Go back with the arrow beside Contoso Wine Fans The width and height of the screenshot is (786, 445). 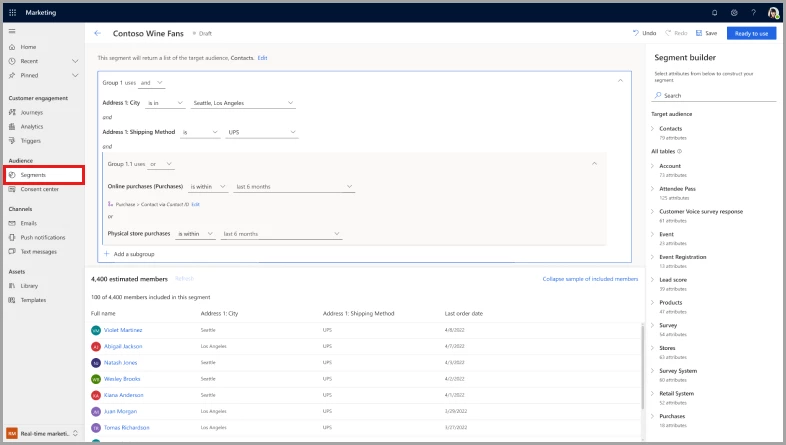pyautogui.click(x=97, y=33)
